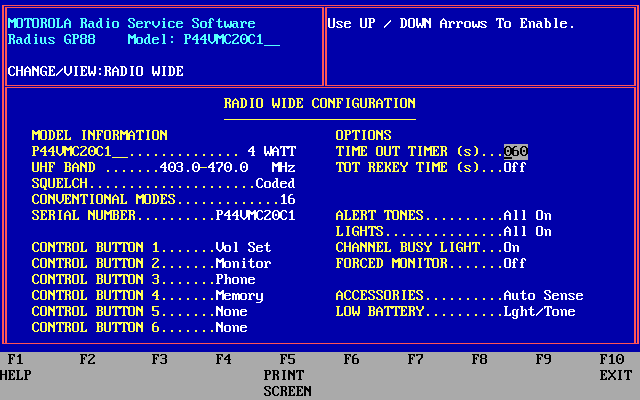
Task: Click the ACCESSORIES option label
Action: tap(379, 296)
